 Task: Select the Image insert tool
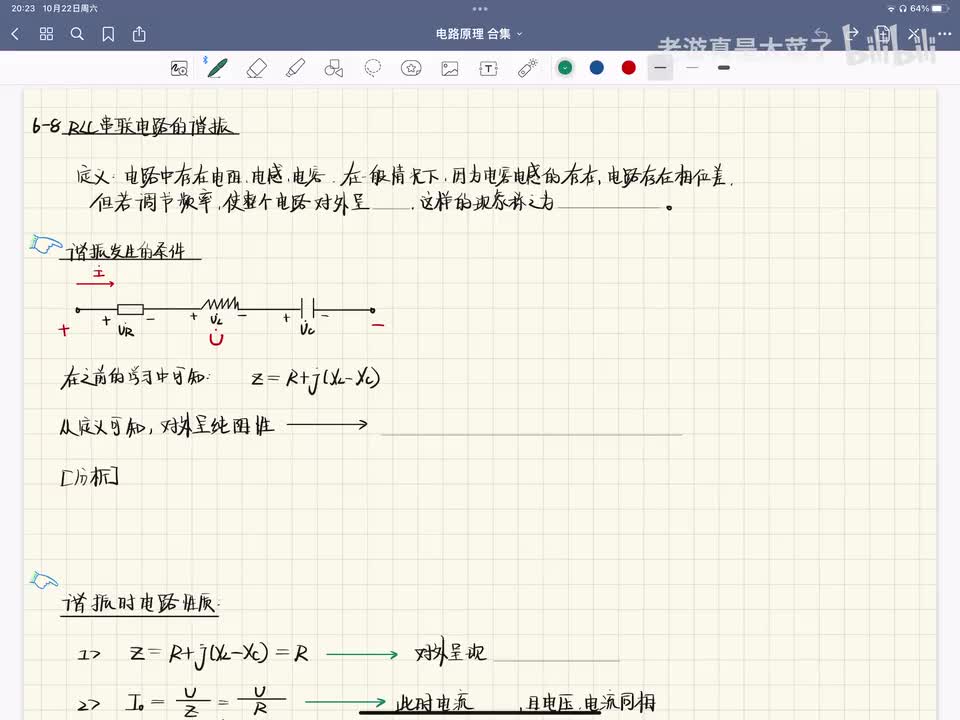pos(450,68)
